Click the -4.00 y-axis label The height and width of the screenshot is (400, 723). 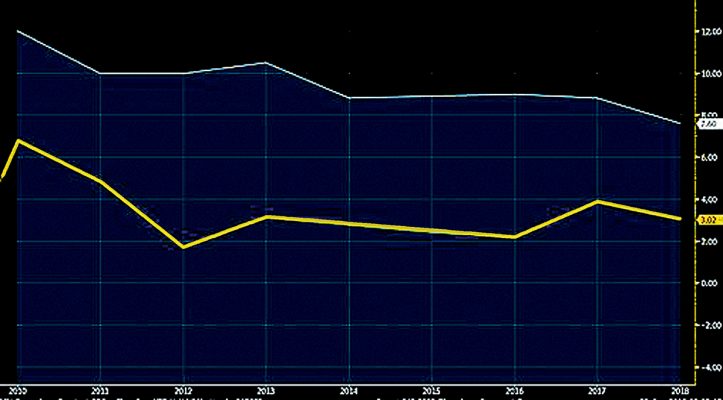pos(711,367)
